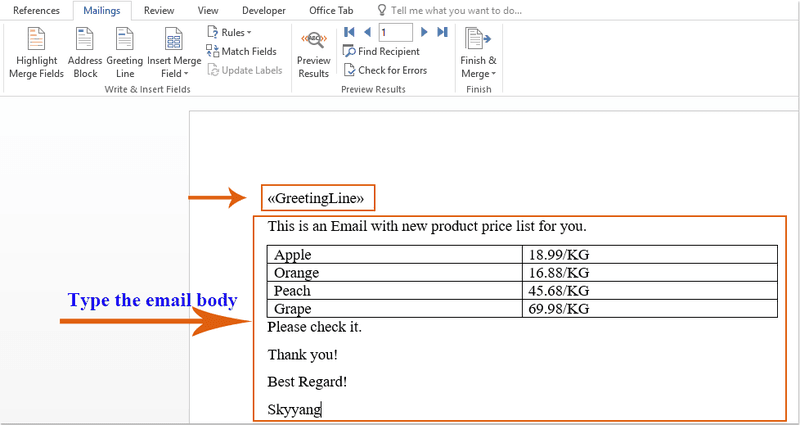Click the "Thank you!" line
Screen dimensions: 800x425
click(x=303, y=354)
